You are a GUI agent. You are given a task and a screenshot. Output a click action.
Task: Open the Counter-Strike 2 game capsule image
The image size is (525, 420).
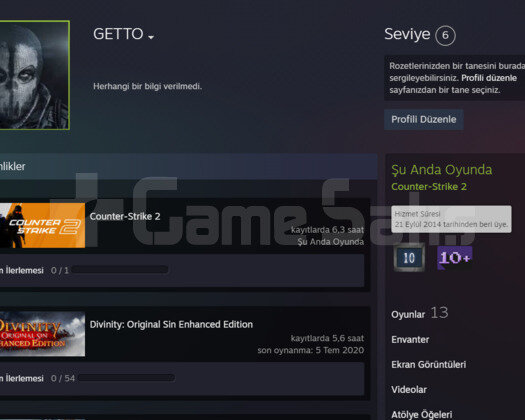tap(42, 225)
